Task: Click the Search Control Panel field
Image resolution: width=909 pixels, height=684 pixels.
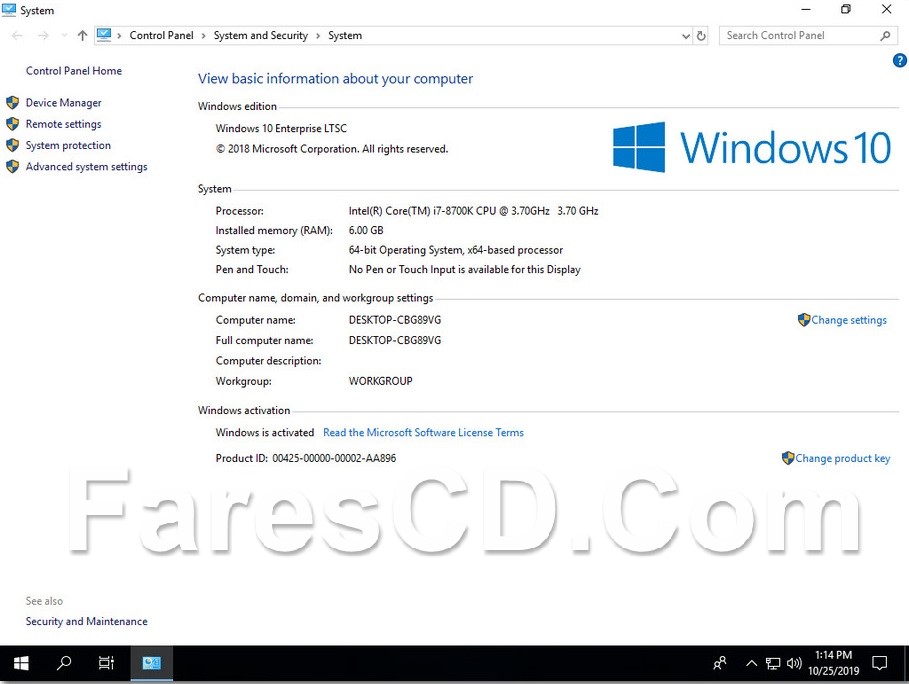Action: (809, 35)
